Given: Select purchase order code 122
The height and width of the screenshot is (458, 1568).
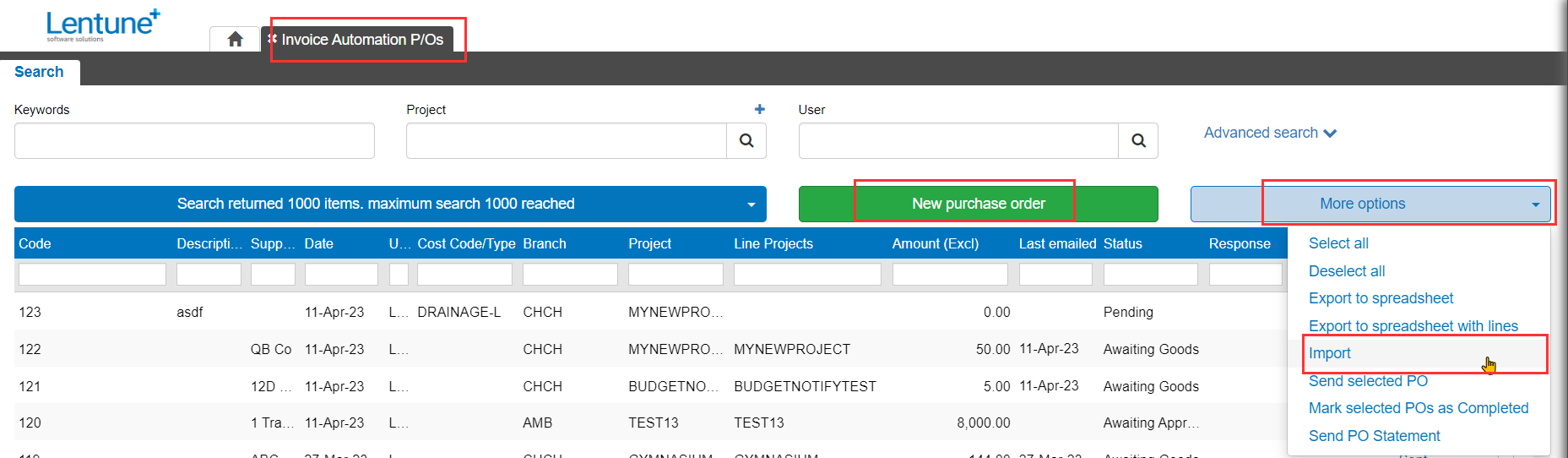Looking at the screenshot, I should tap(30, 349).
